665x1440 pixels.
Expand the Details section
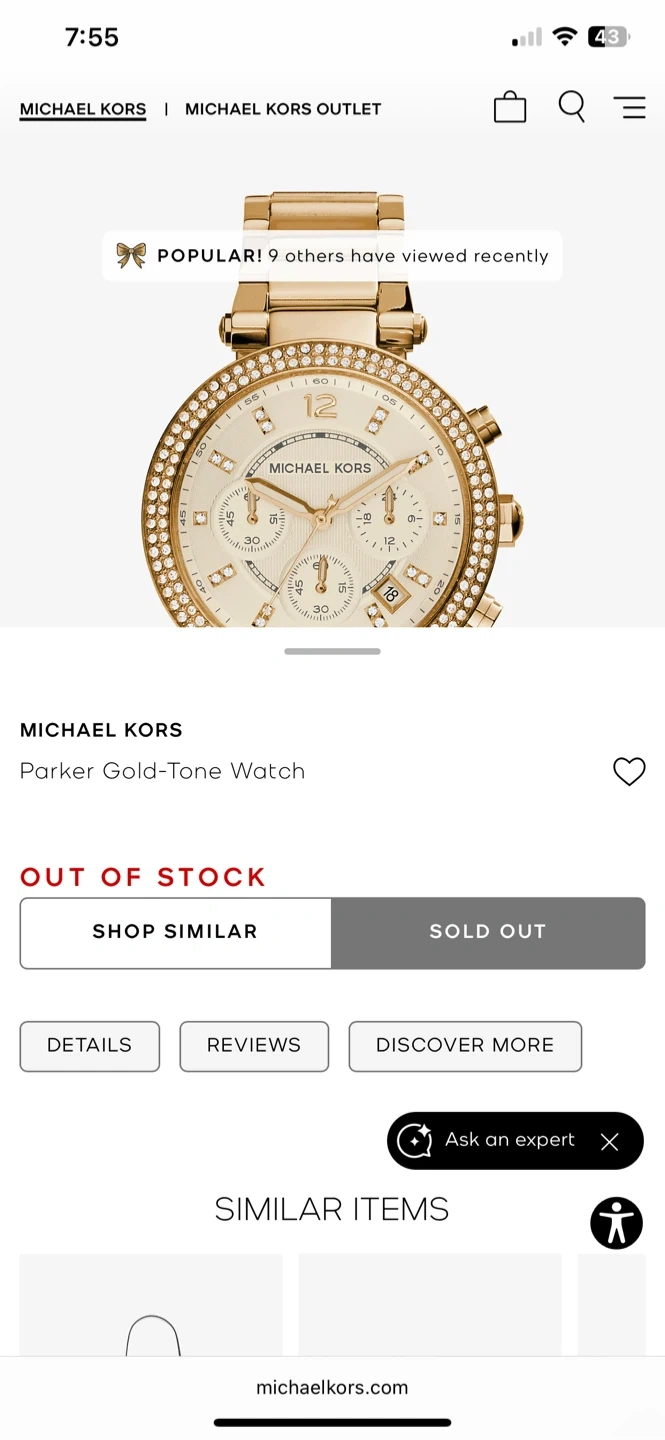90,1045
